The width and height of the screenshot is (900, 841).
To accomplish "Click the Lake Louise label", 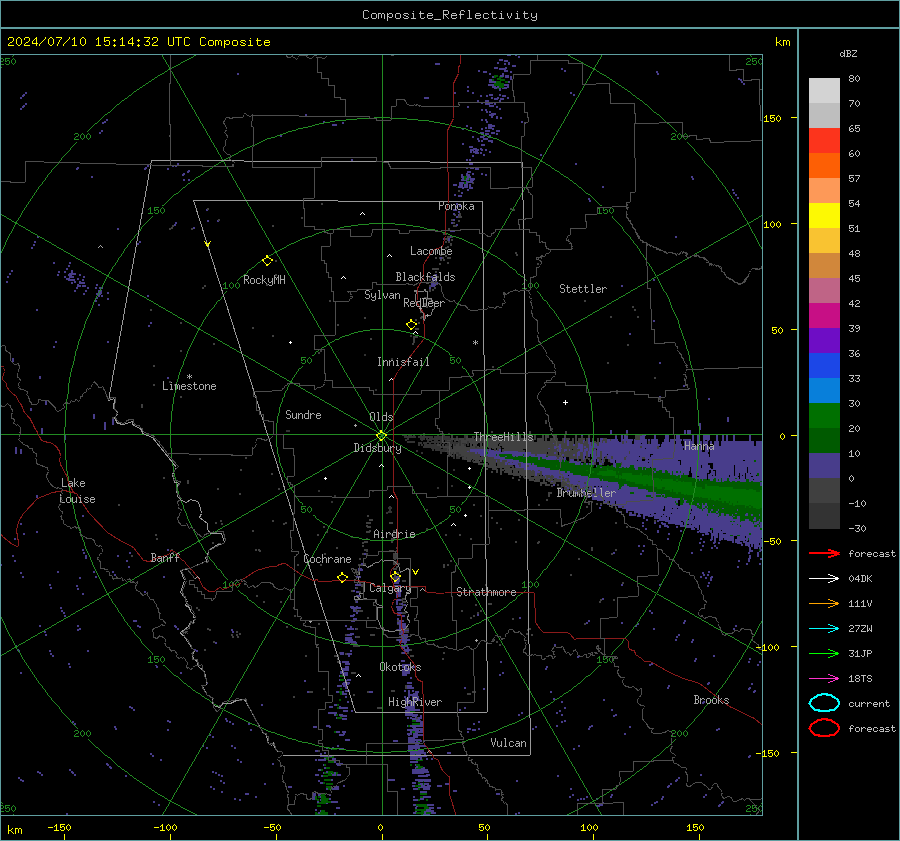I will tap(77, 491).
